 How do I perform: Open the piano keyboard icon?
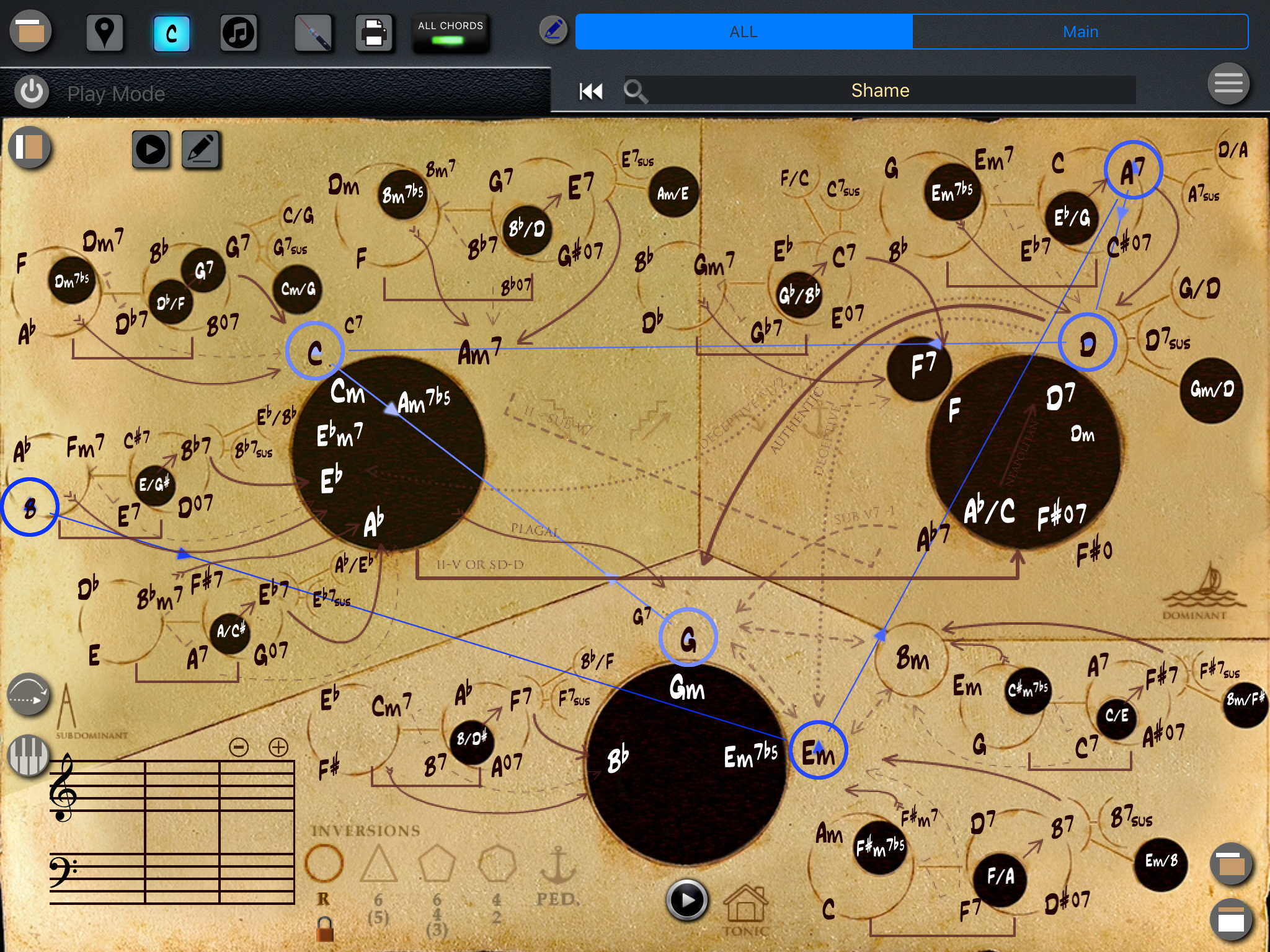(x=28, y=756)
